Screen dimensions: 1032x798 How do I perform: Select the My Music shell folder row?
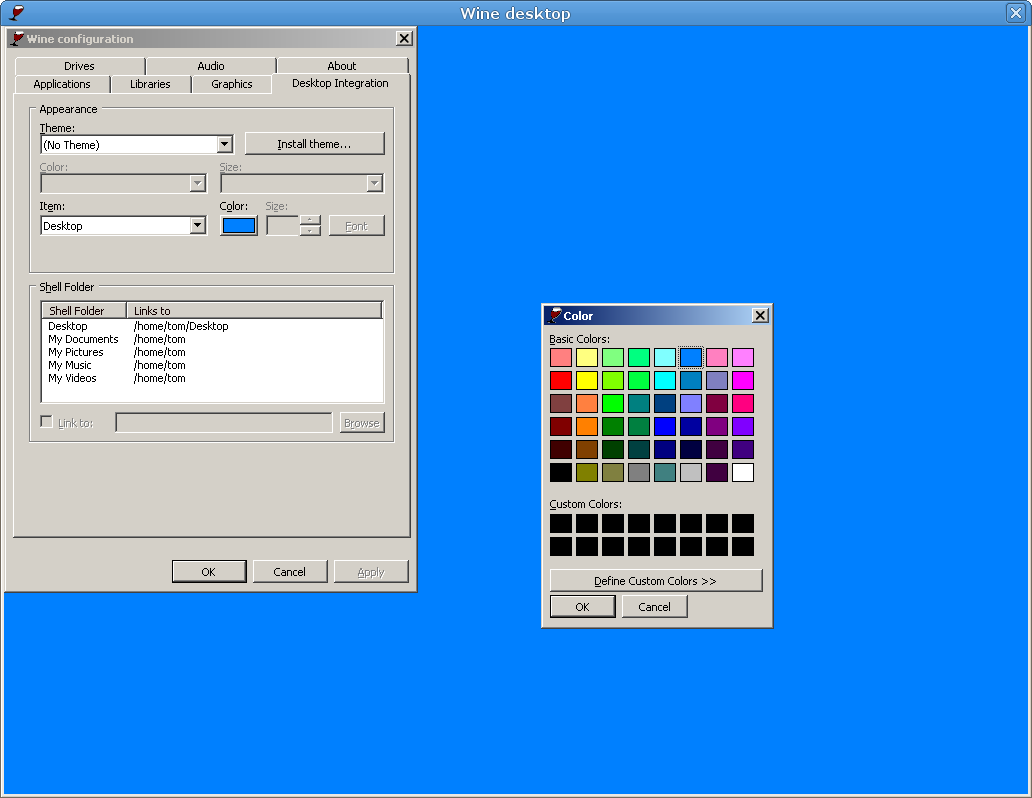(x=212, y=365)
